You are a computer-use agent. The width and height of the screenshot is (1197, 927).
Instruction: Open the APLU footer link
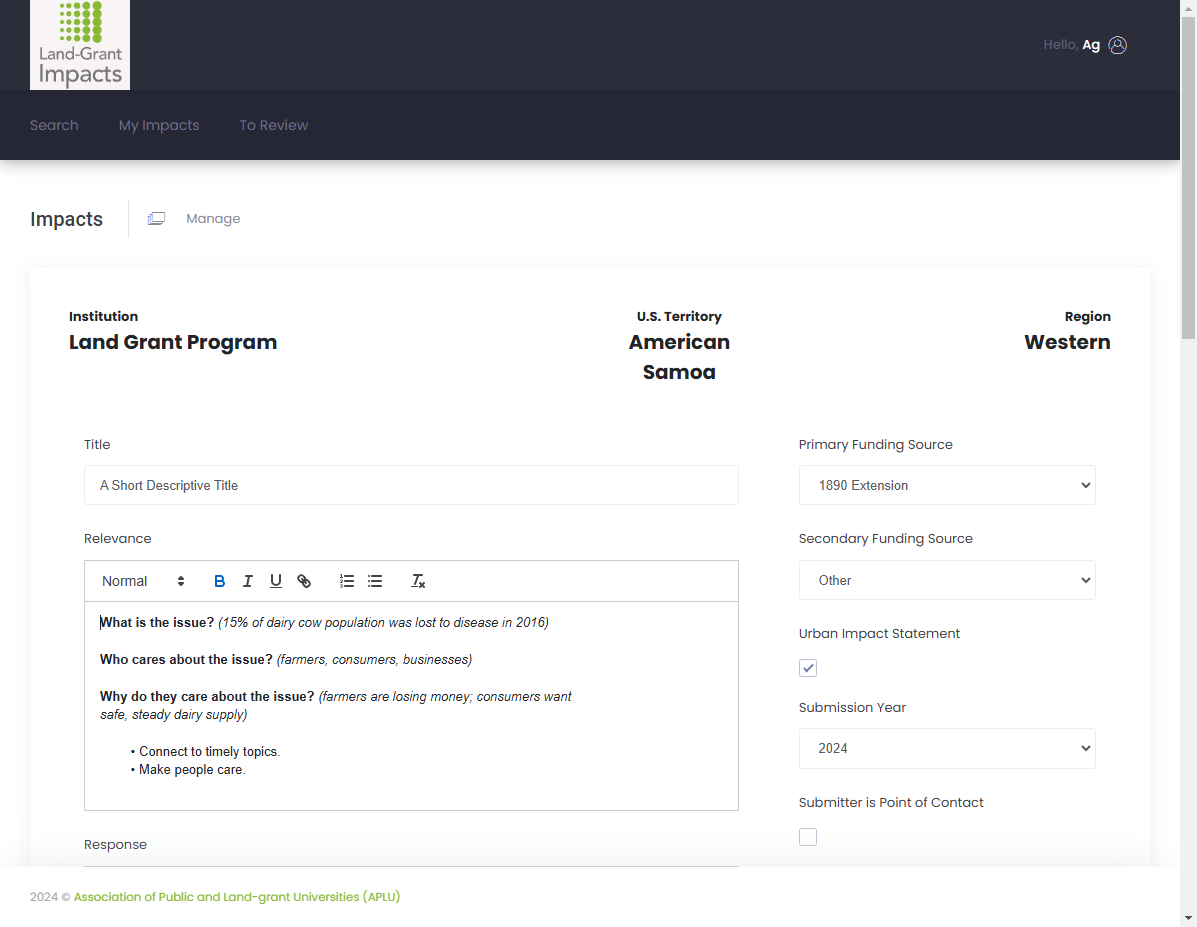[x=237, y=896]
